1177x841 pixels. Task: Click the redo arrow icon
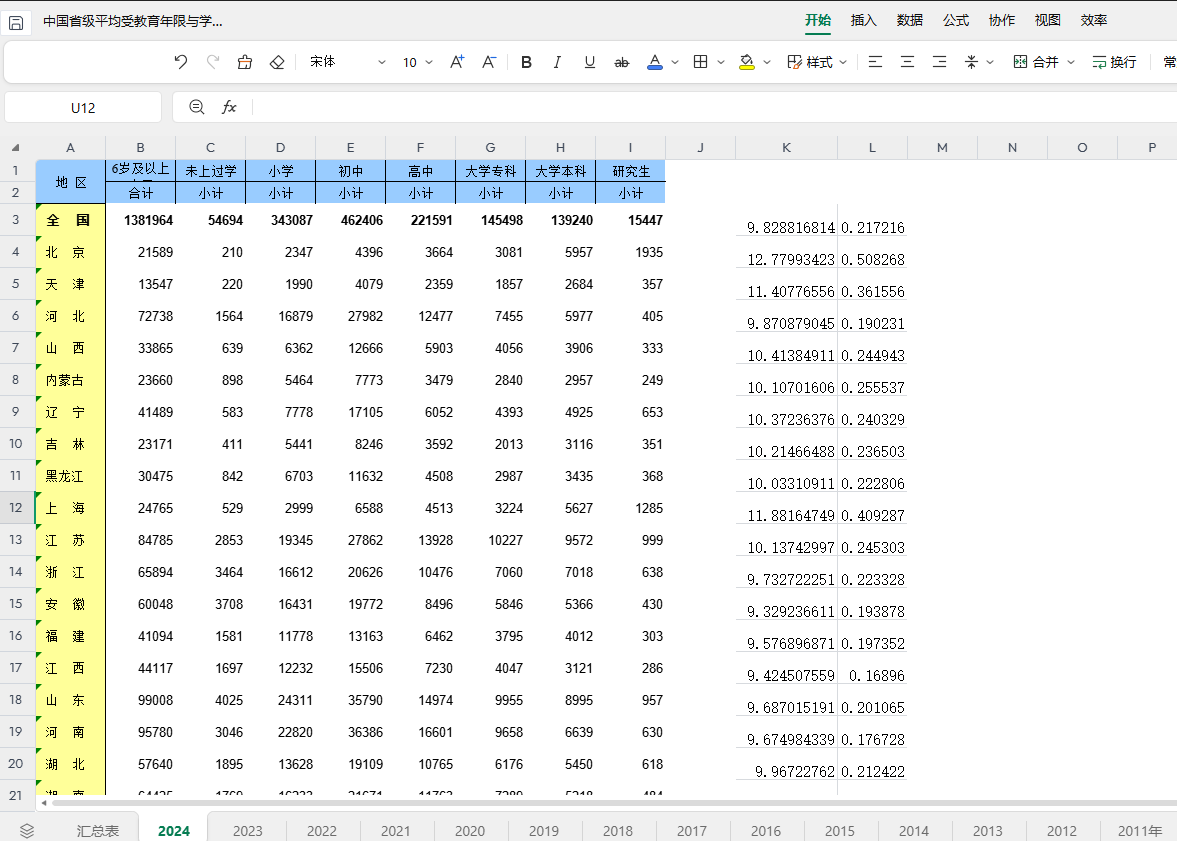pos(213,62)
